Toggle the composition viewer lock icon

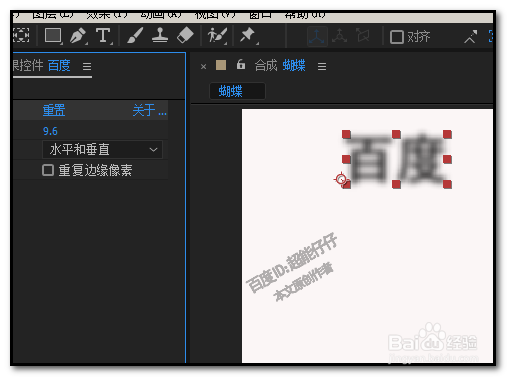(x=241, y=64)
